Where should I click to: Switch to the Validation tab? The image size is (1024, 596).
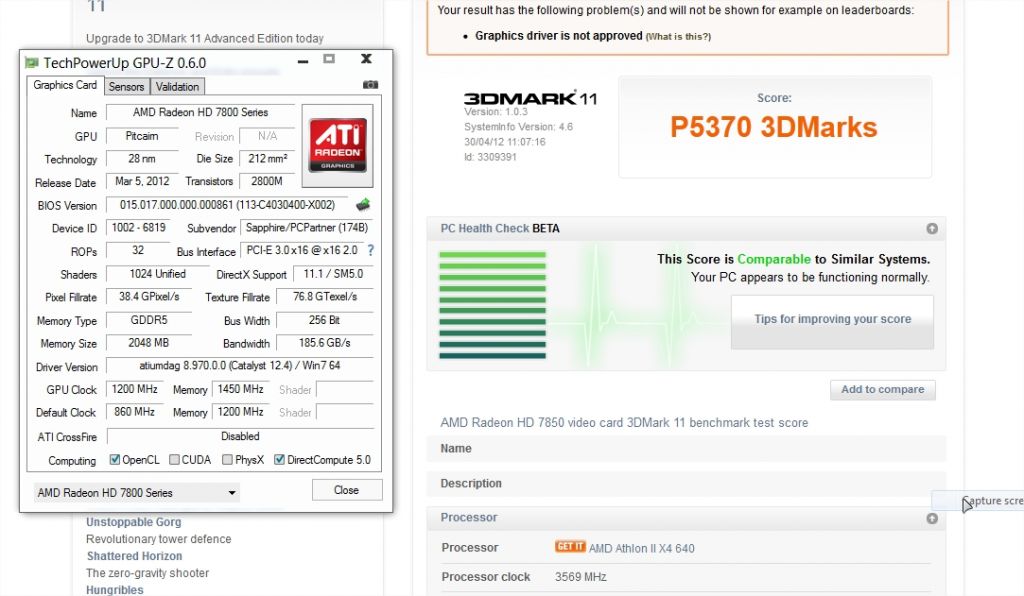(177, 87)
